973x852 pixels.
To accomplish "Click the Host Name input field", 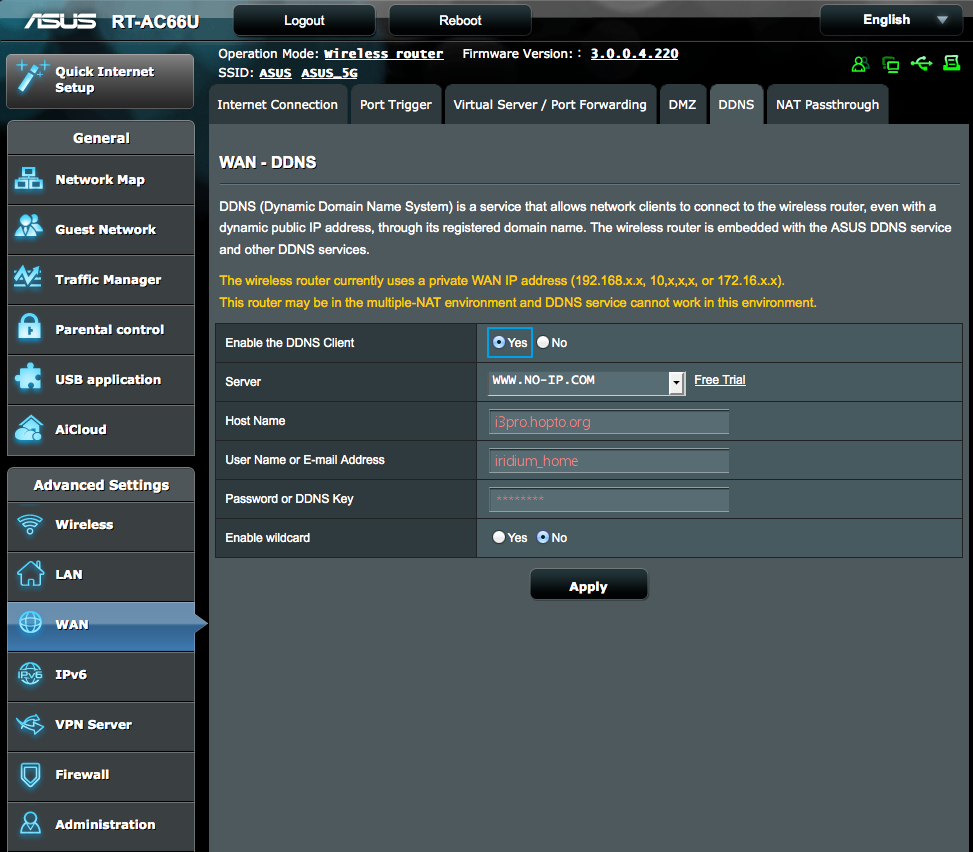I will (x=608, y=422).
